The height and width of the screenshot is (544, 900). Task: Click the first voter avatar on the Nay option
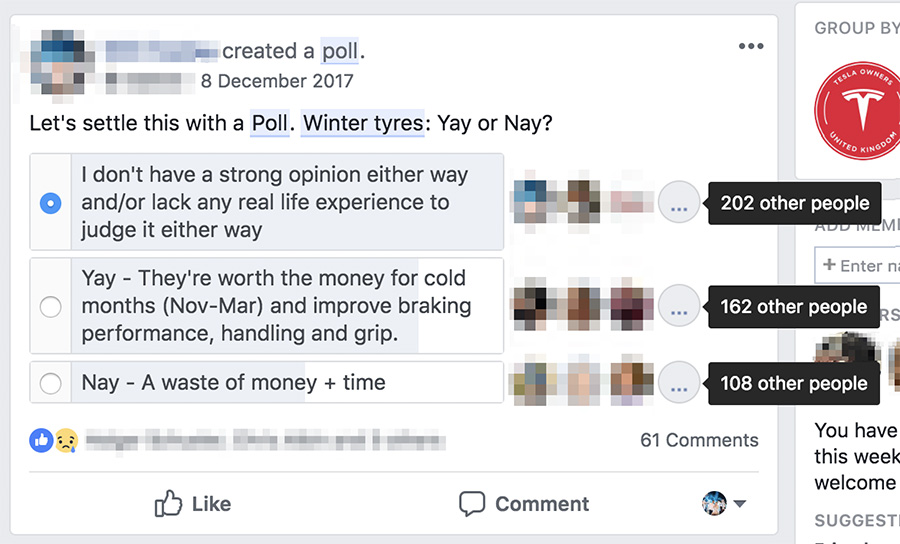click(x=533, y=383)
